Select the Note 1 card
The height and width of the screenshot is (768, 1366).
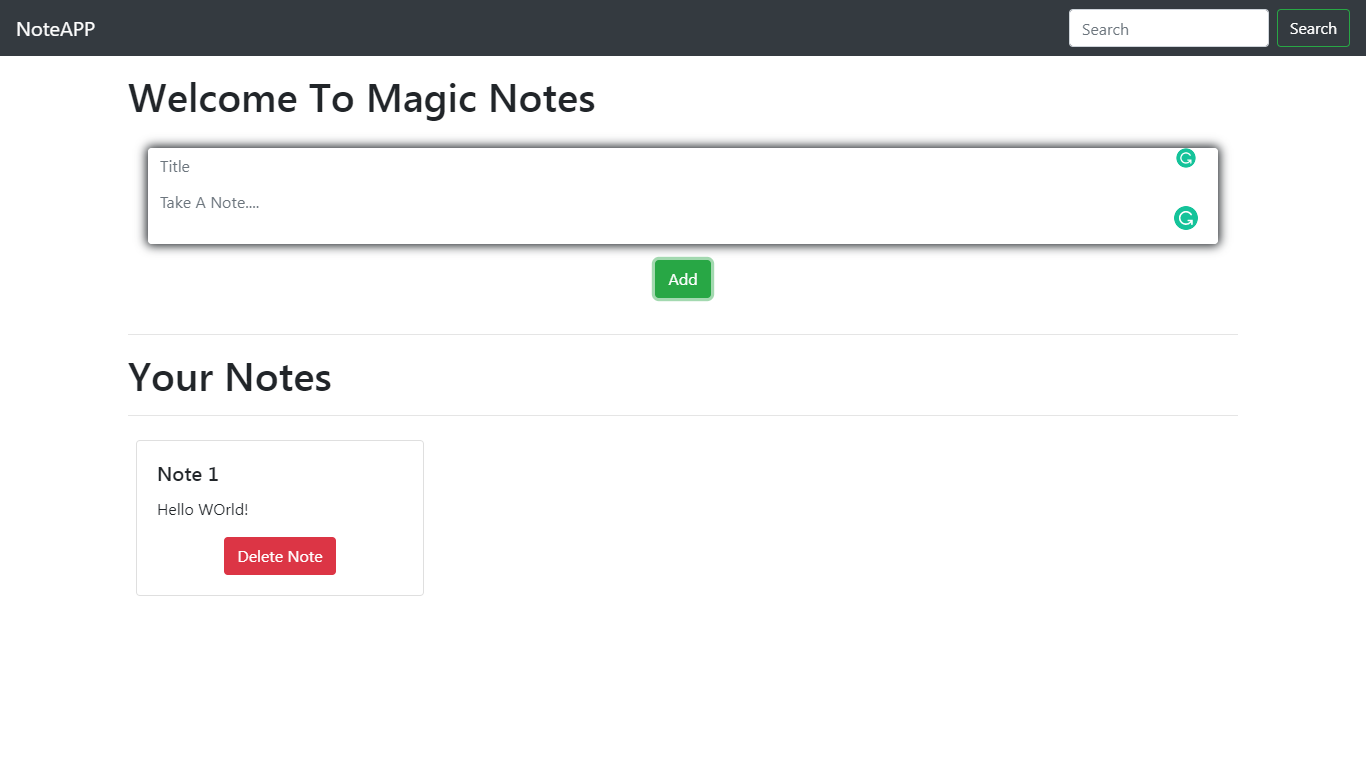[279, 517]
